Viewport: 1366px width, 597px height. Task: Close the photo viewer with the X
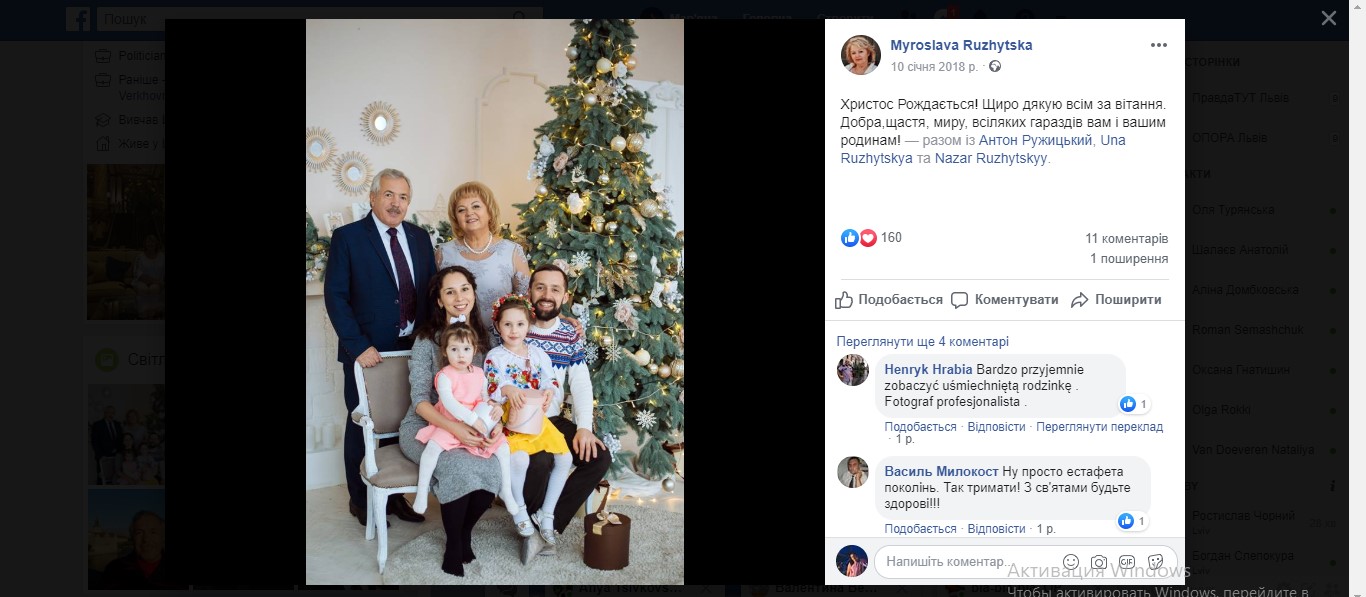1328,18
